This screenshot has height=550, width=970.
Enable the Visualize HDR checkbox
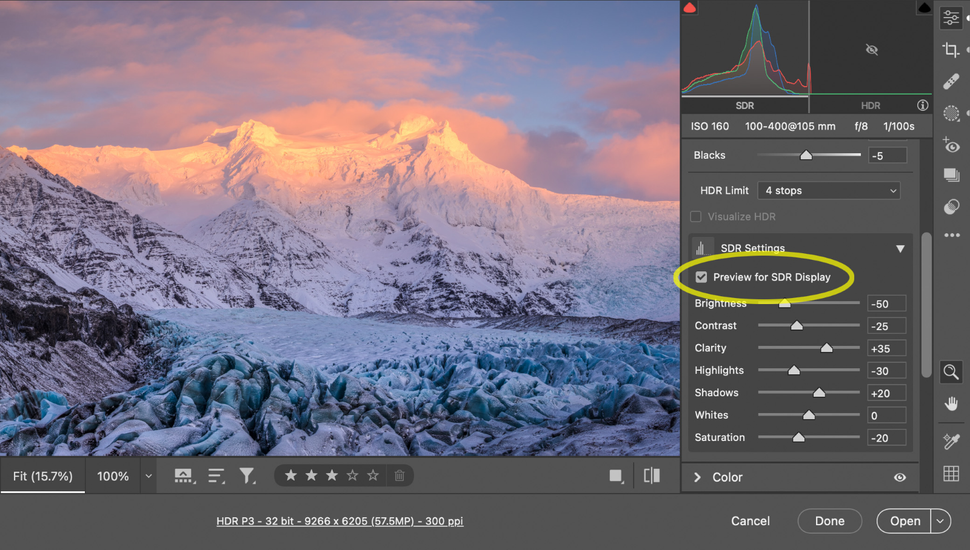(x=696, y=217)
